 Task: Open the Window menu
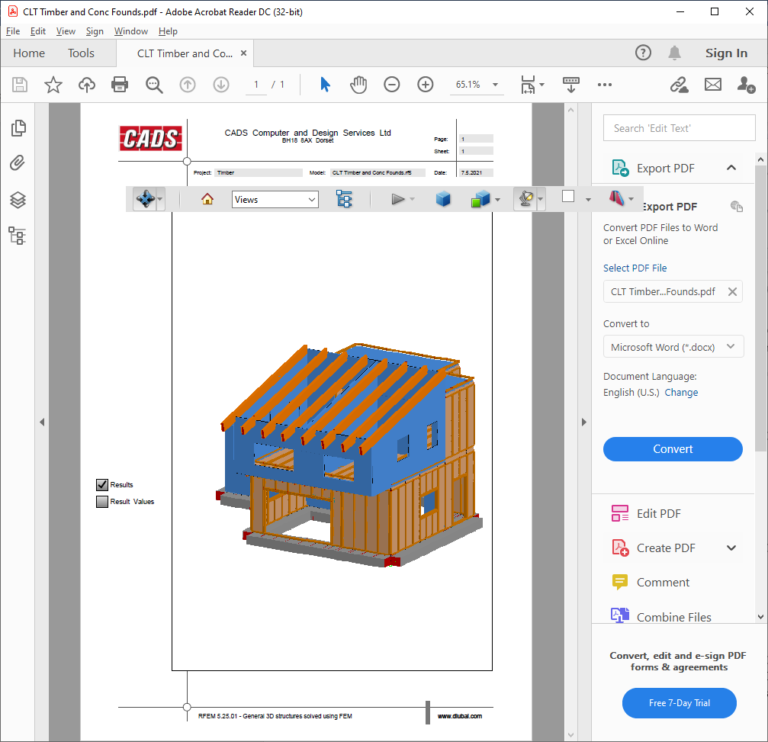point(131,31)
